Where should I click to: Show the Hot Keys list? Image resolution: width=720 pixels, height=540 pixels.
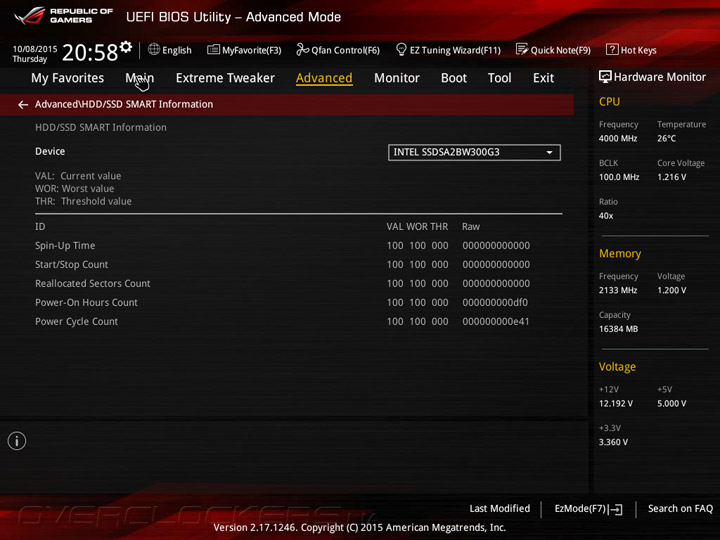click(631, 50)
